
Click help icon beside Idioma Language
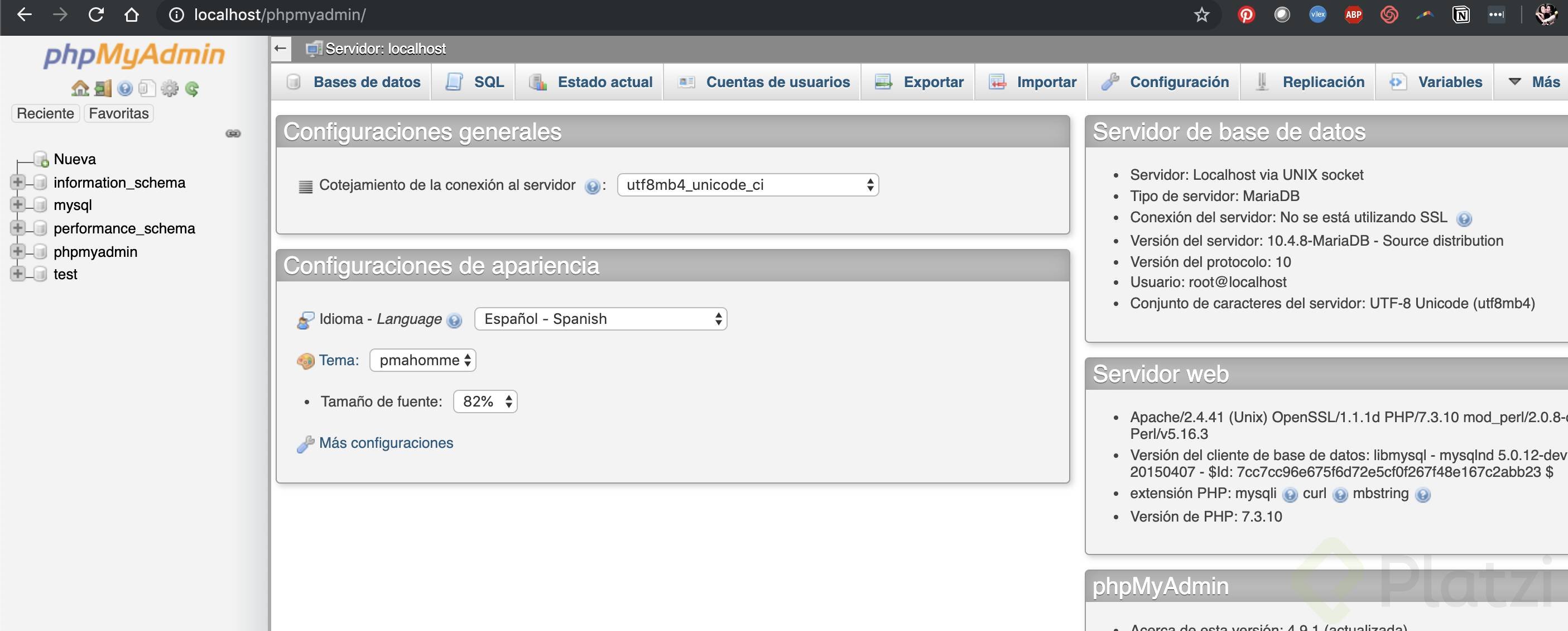454,321
